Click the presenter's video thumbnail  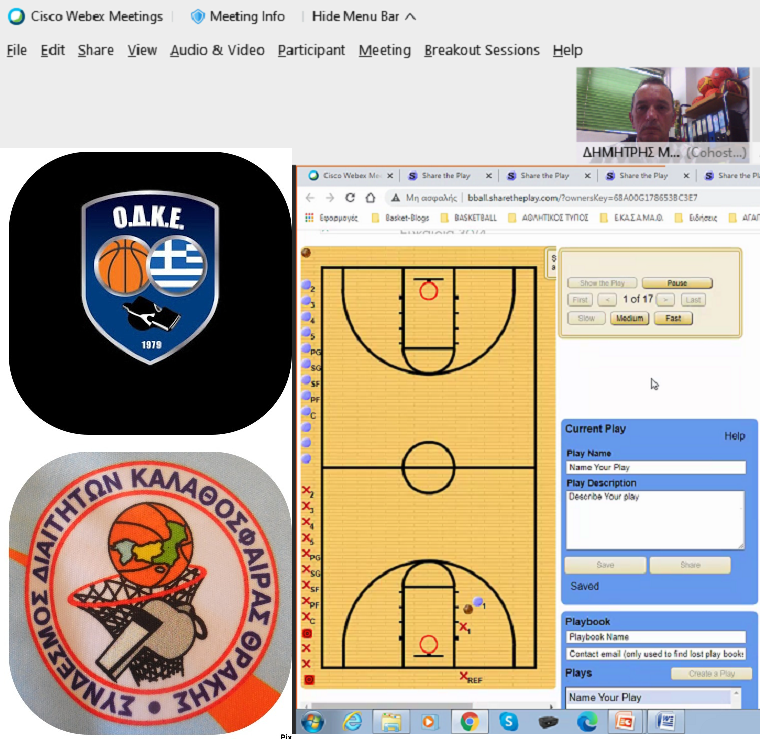(662, 114)
